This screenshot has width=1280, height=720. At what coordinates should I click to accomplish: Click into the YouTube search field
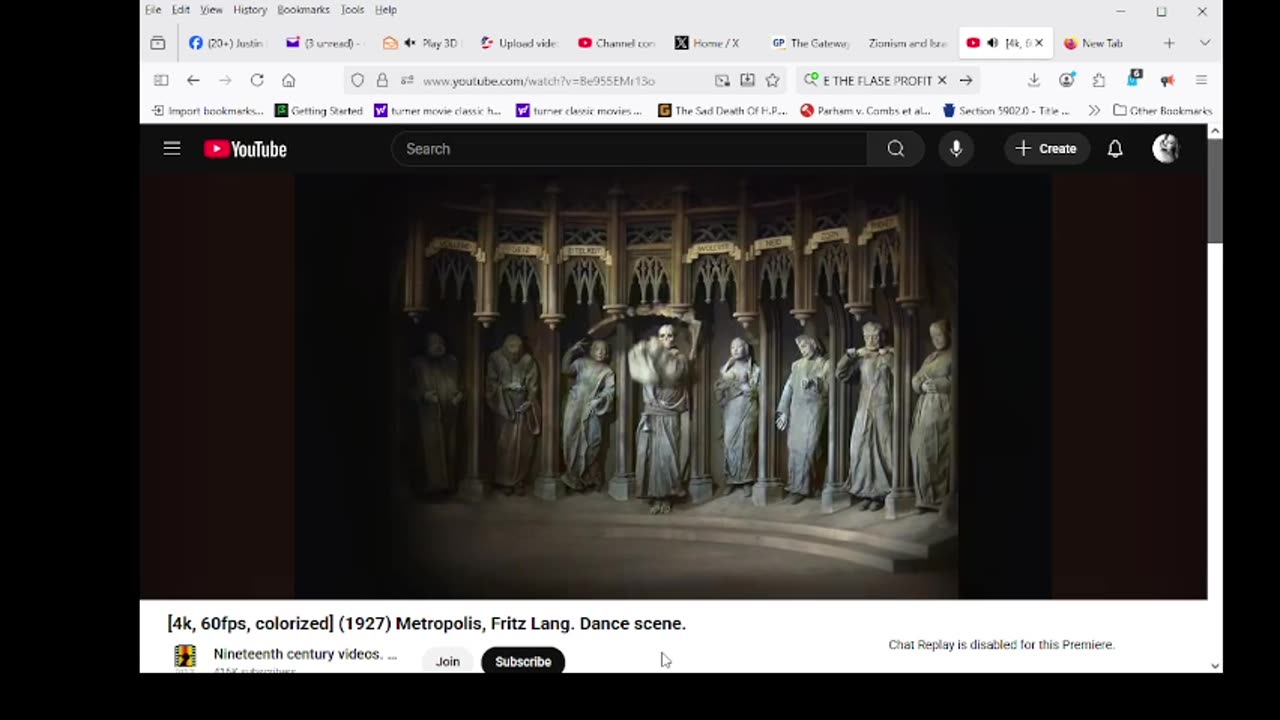(x=630, y=149)
